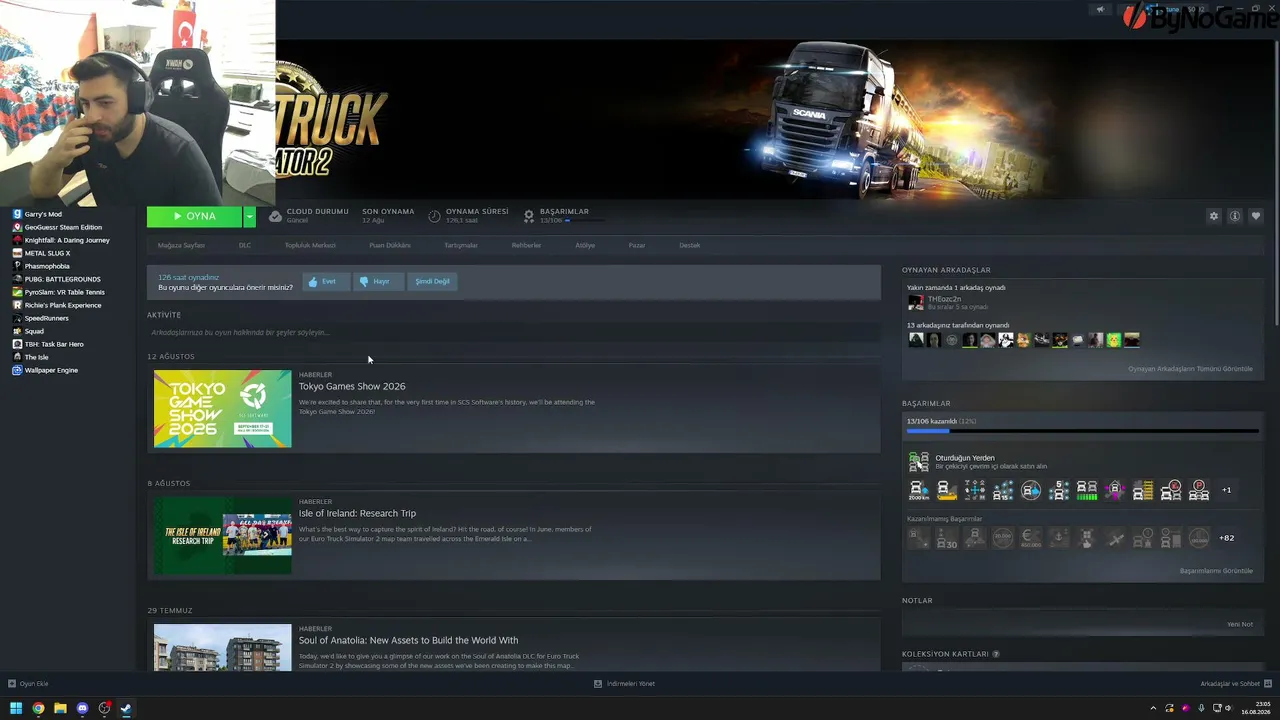Go to Topluluk Merkezi tab
Image resolution: width=1280 pixels, height=720 pixels.
(310, 245)
